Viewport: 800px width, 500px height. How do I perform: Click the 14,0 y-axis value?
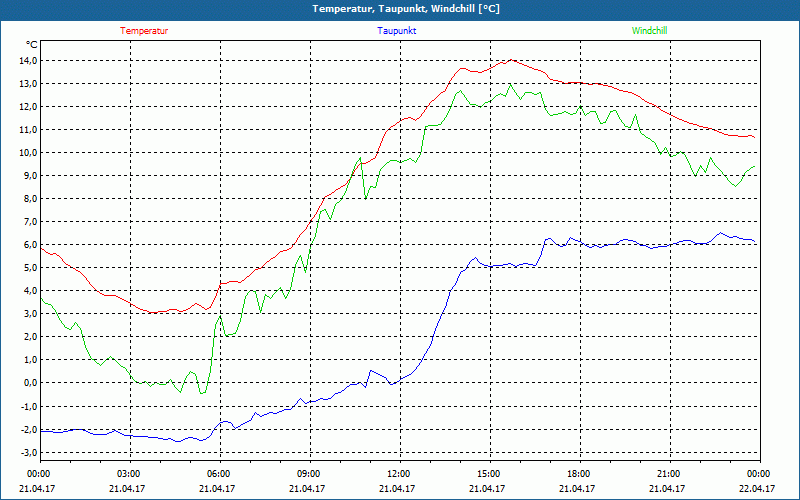tap(29, 61)
